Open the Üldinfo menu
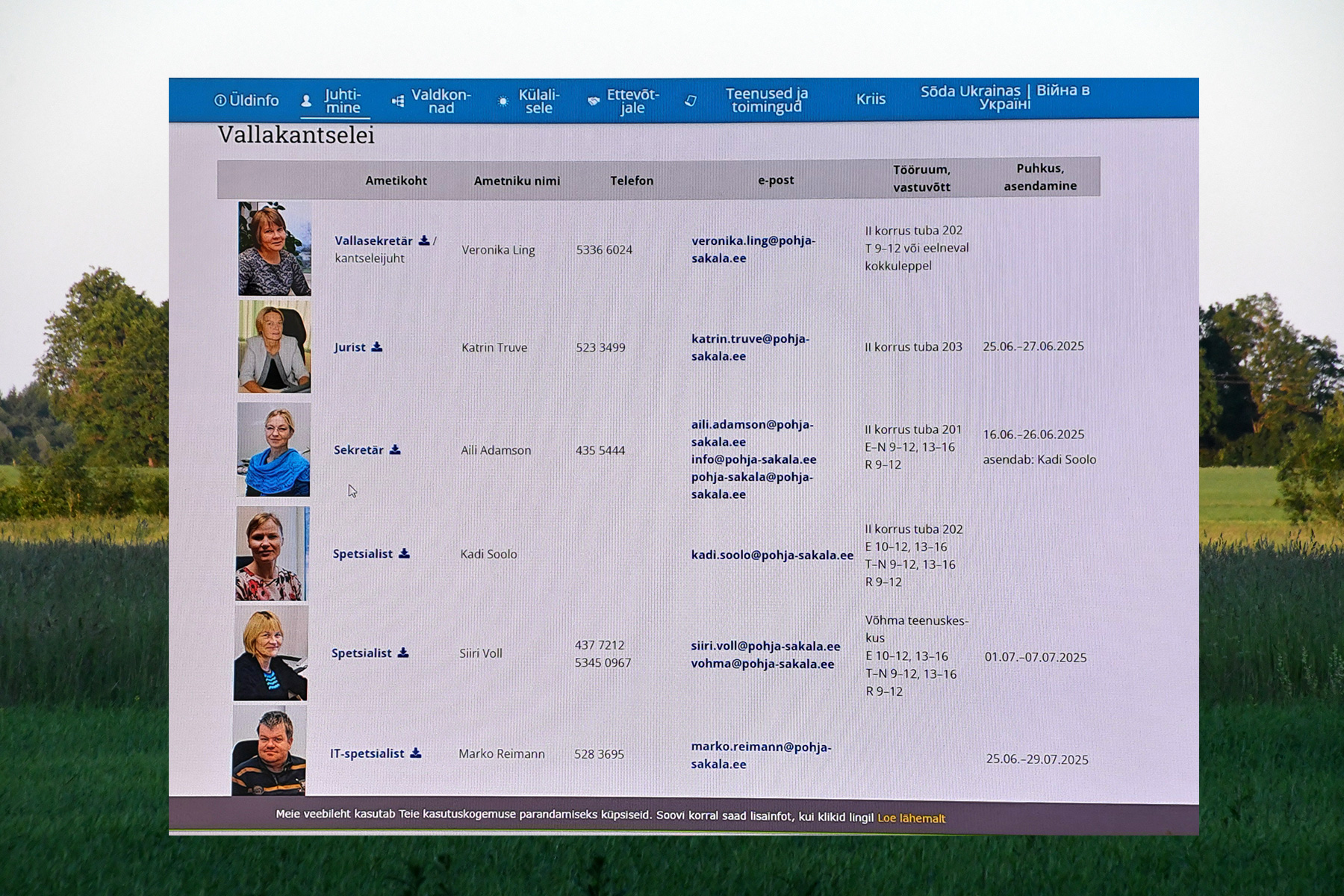This screenshot has height=896, width=1344. (x=246, y=100)
